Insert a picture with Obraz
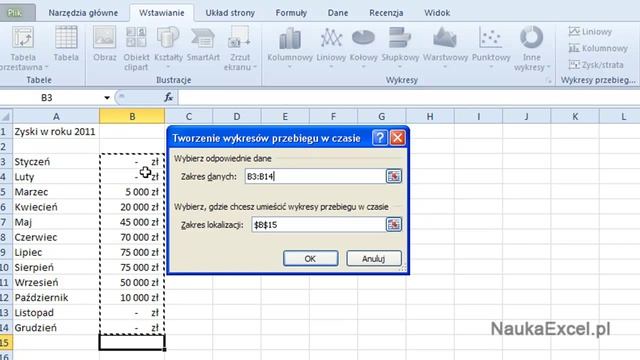 tap(104, 44)
